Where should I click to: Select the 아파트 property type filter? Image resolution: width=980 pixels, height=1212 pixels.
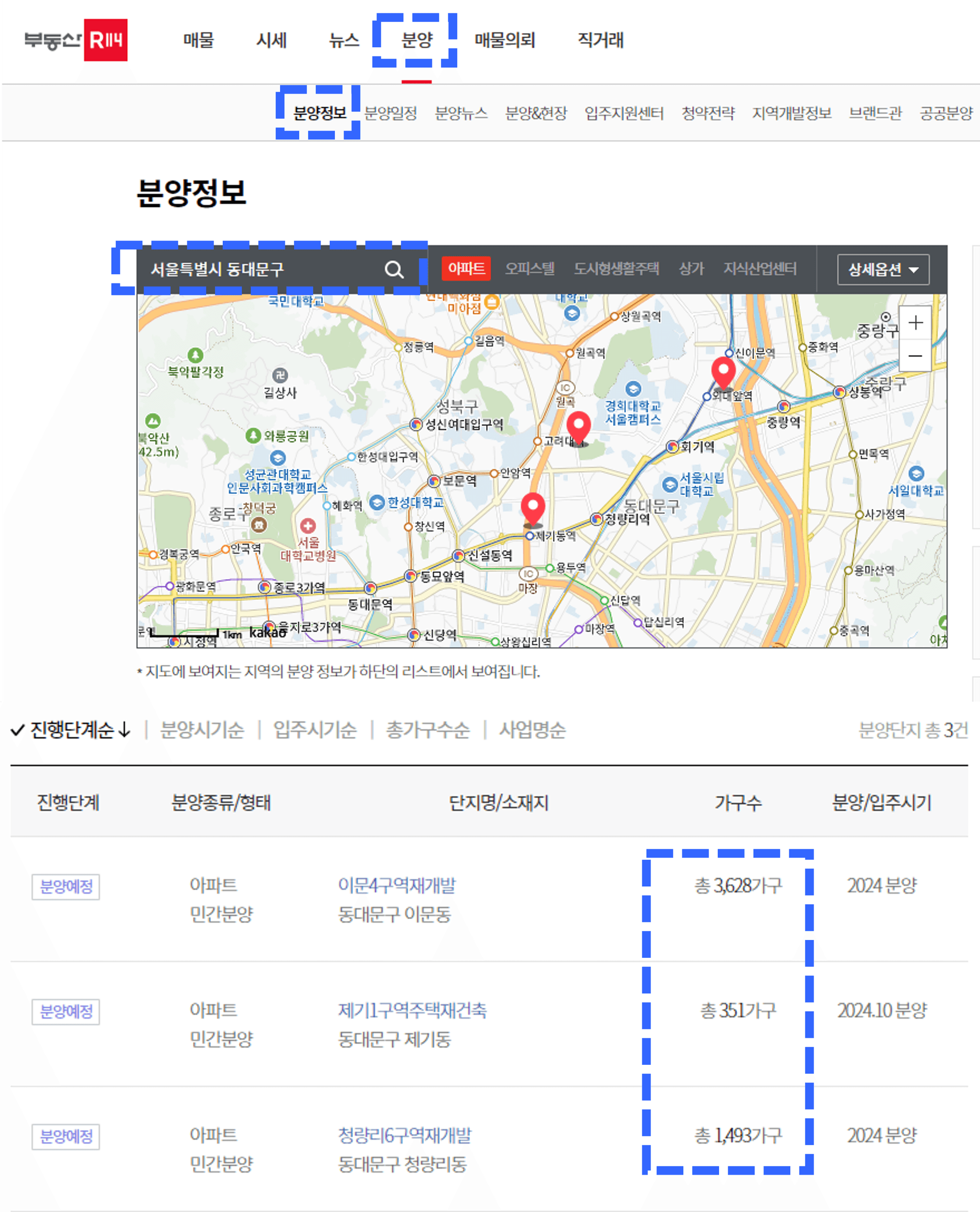point(466,269)
